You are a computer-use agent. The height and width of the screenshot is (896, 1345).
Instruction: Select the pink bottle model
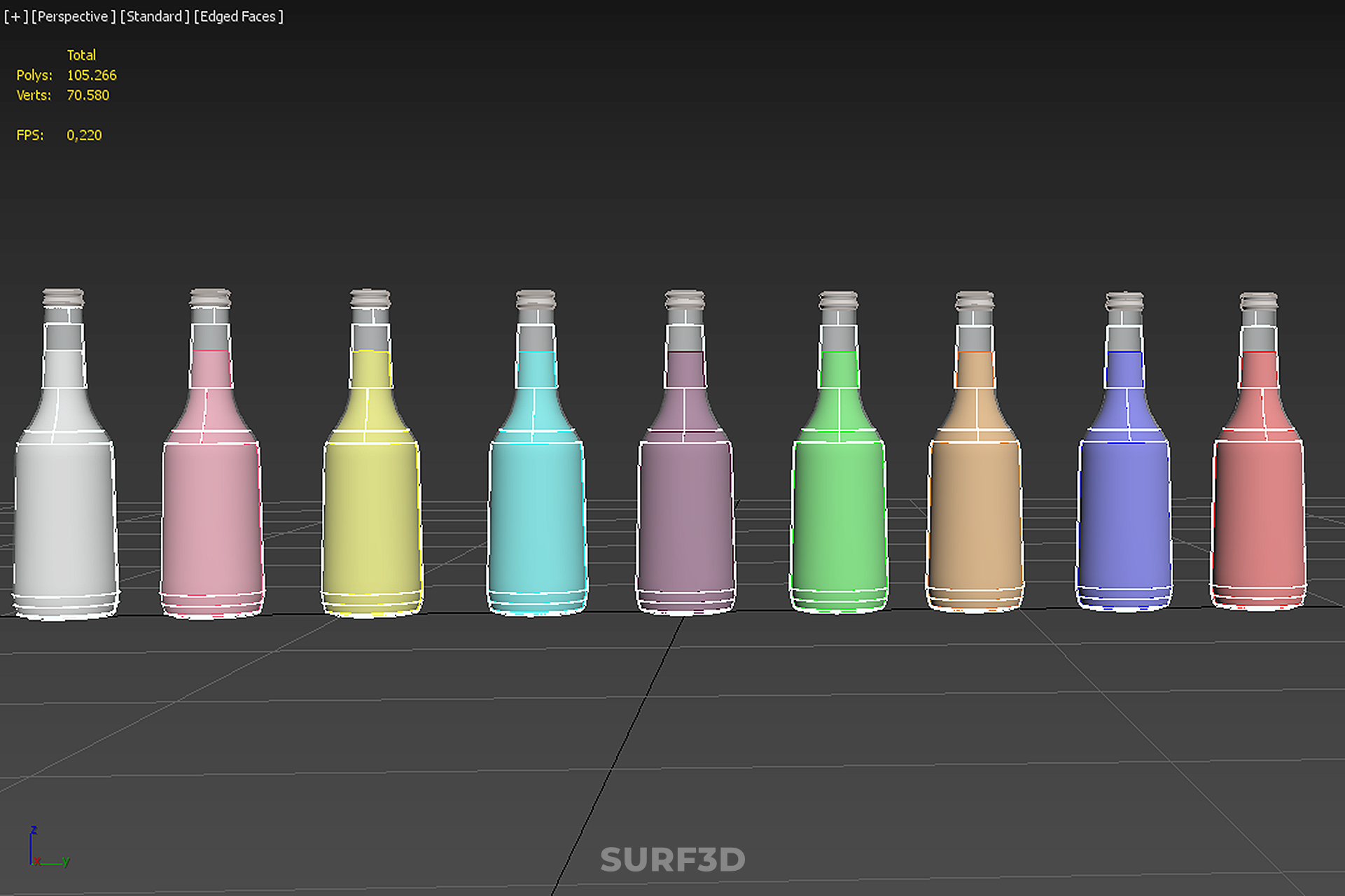click(x=211, y=518)
